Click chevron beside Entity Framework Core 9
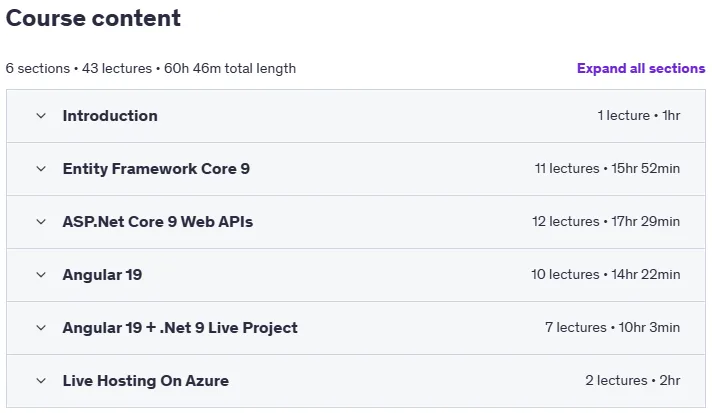This screenshot has height=413, width=712. tap(41, 169)
